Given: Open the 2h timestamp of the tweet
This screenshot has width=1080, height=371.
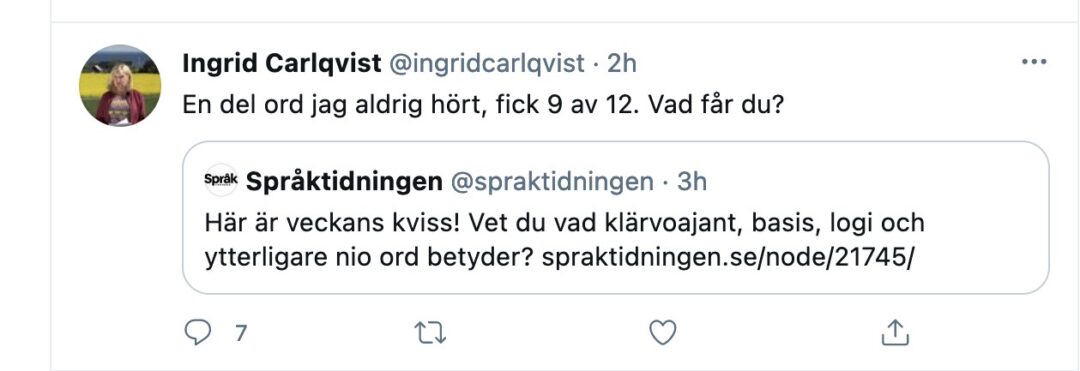Looking at the screenshot, I should [x=621, y=64].
